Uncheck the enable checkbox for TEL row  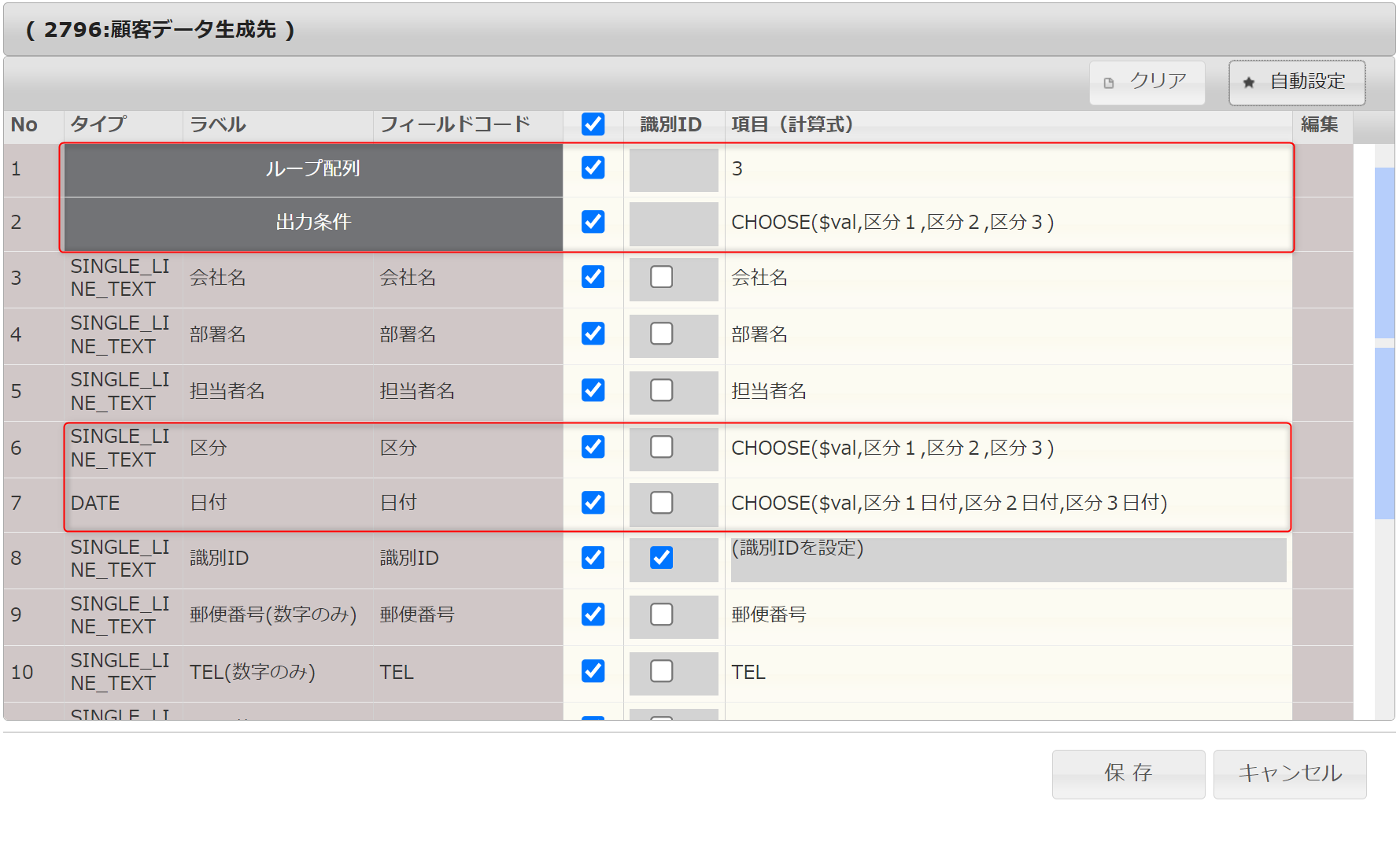pyautogui.click(x=593, y=671)
